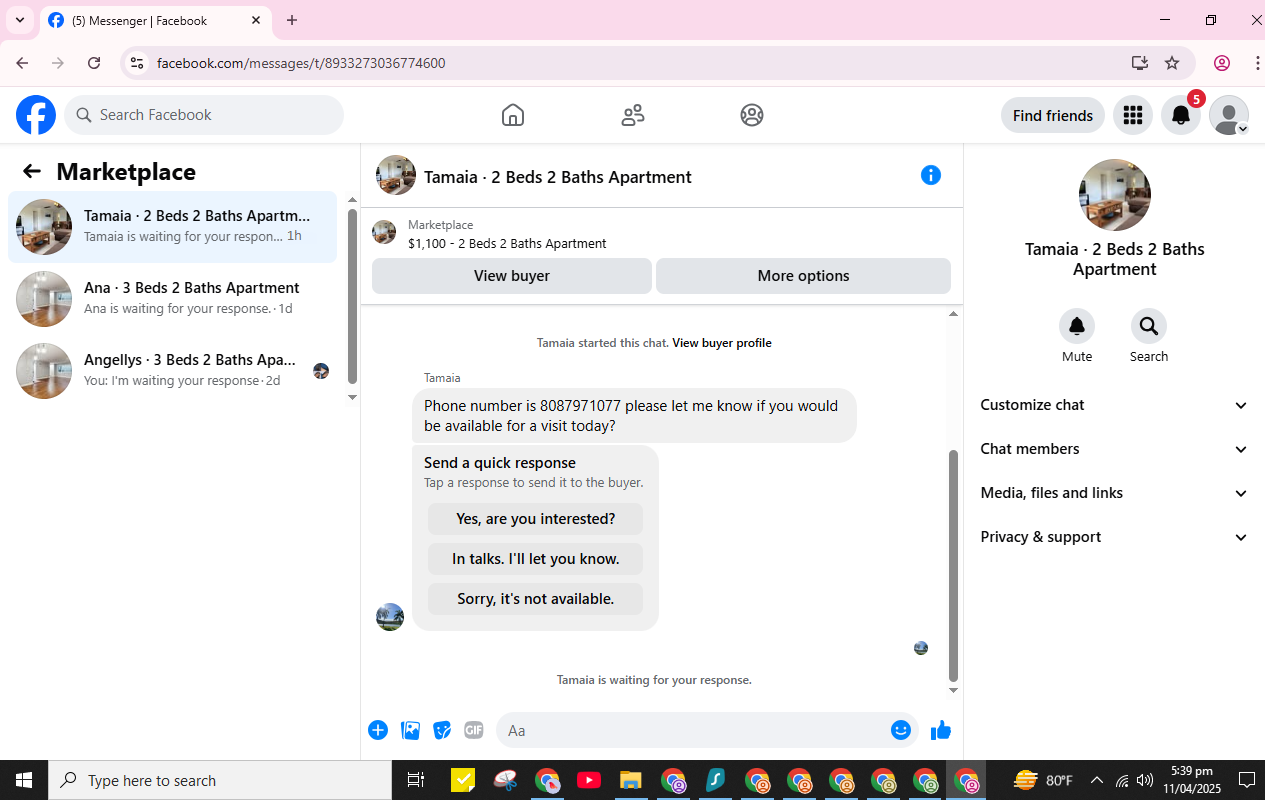
Task: Expand the Privacy & support section
Action: [1115, 537]
